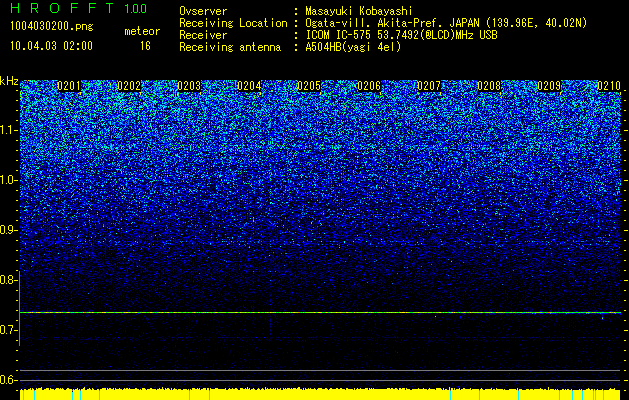Select the 1.0 frequency axis label

tap(9, 180)
